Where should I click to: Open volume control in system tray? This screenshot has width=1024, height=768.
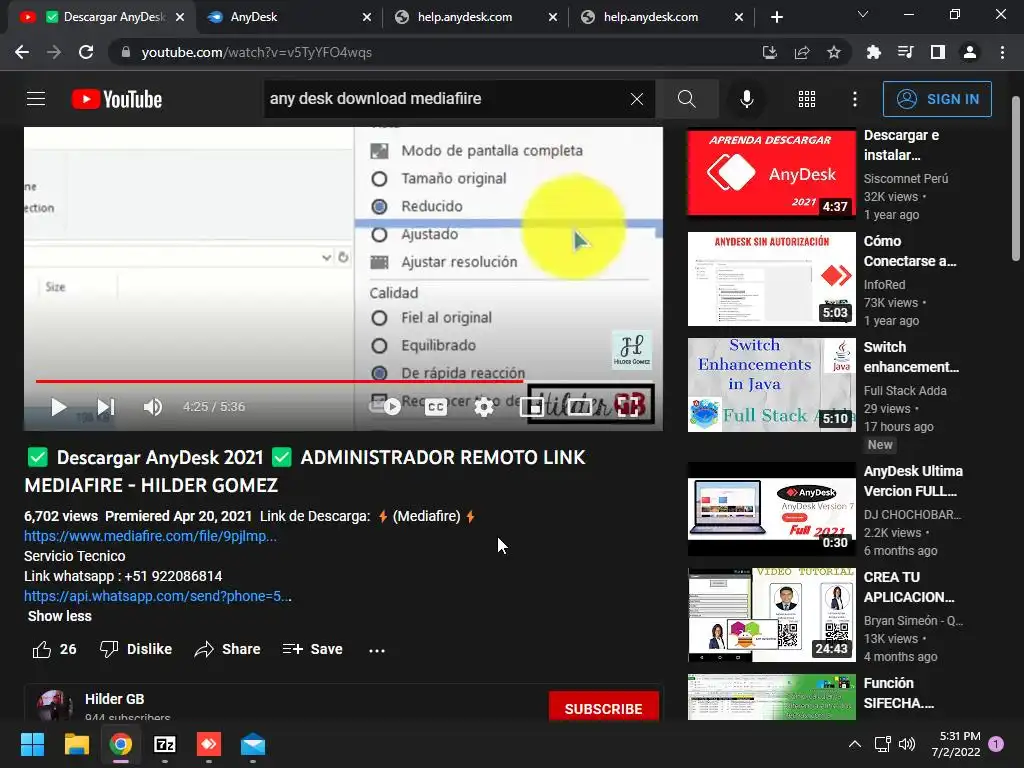tap(906, 744)
